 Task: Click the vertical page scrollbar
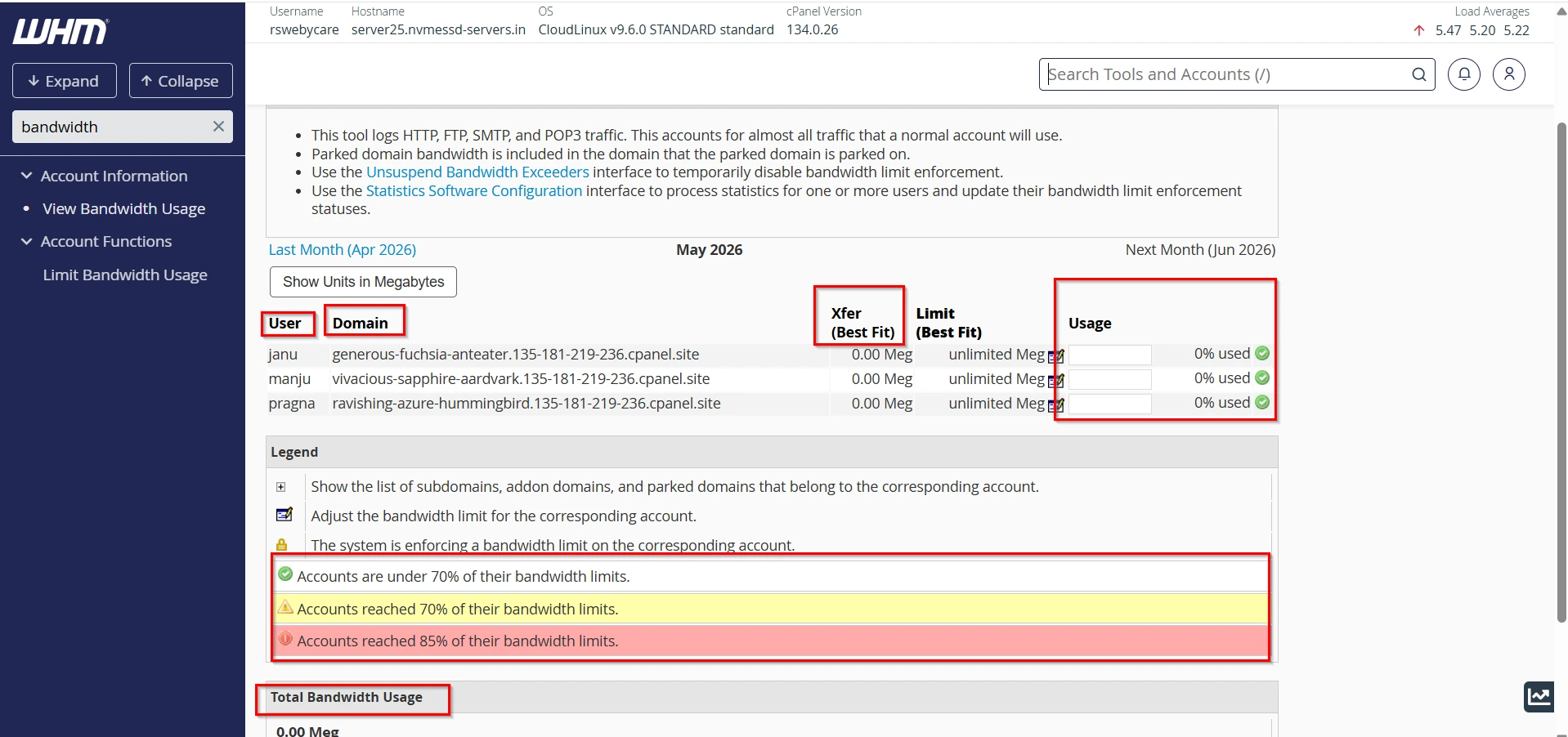tap(1561, 372)
